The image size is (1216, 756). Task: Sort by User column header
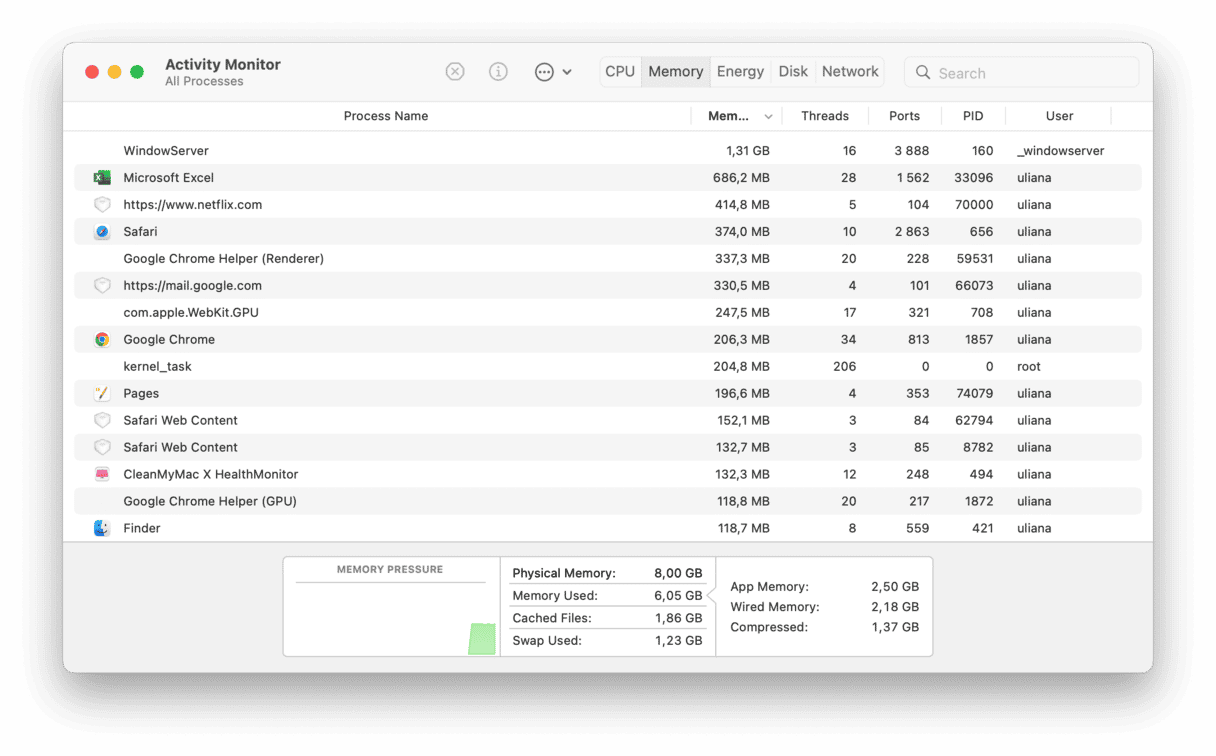click(x=1059, y=116)
